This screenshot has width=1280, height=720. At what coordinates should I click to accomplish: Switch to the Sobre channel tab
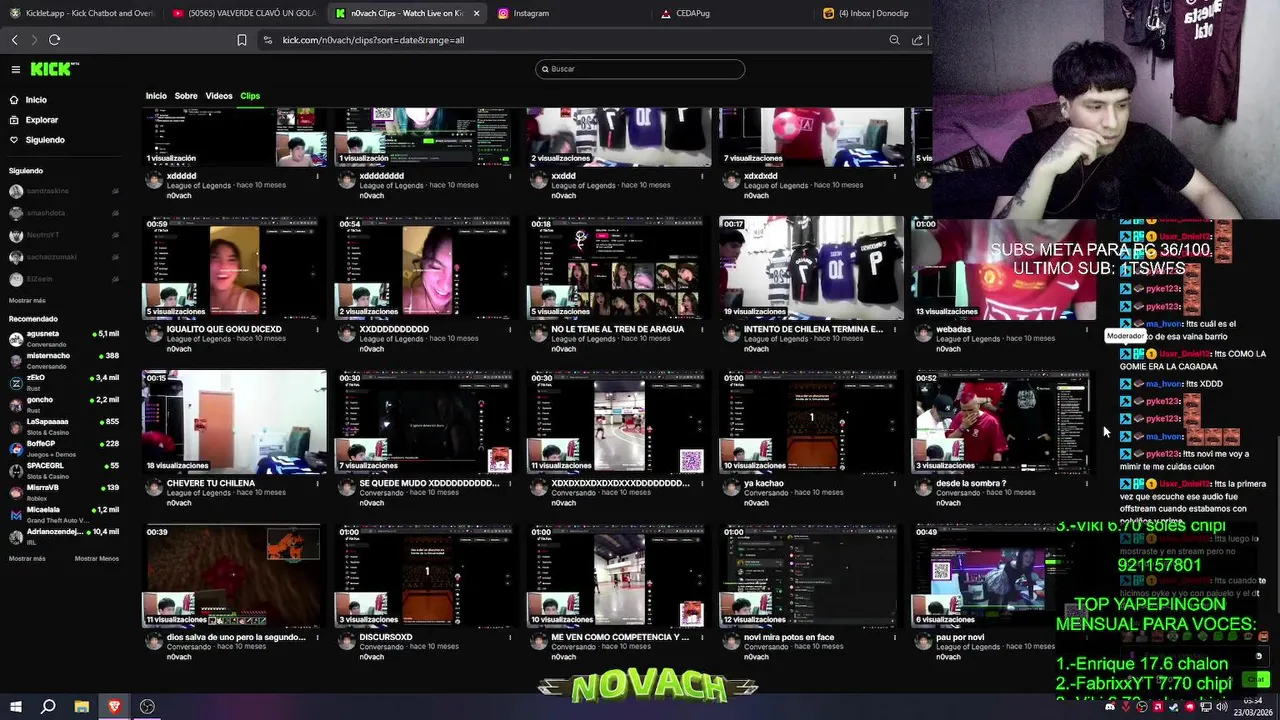point(186,96)
